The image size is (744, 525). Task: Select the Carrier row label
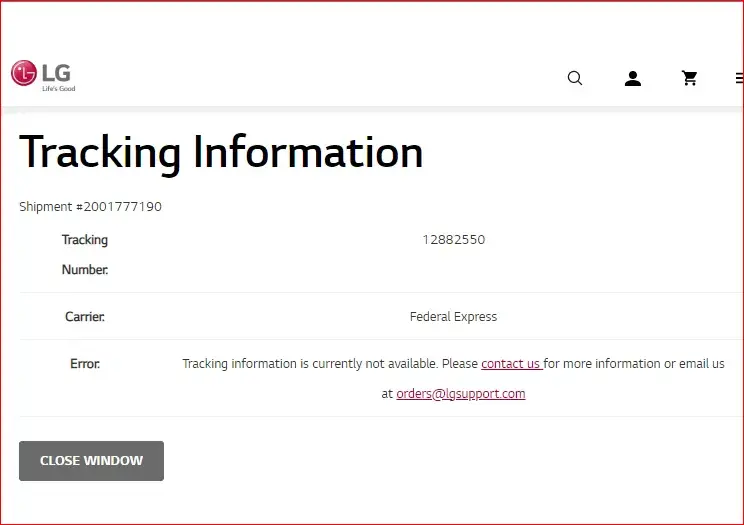[x=85, y=317]
